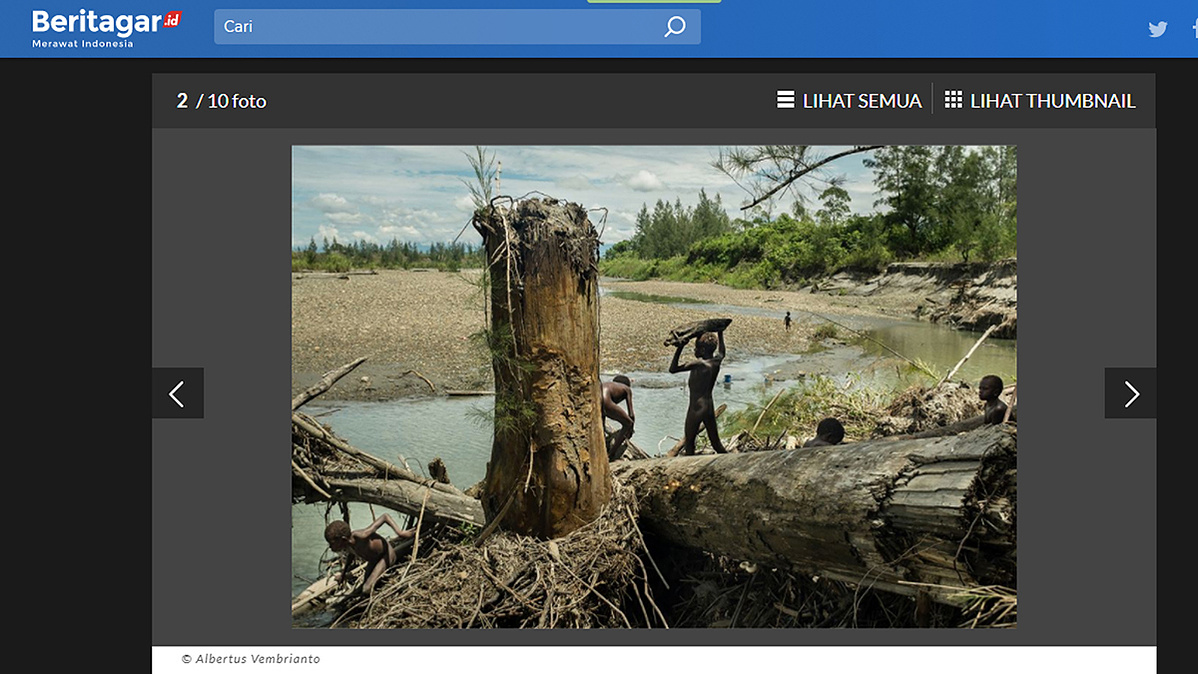
Task: Click the Beritagar.id logo
Action: [105, 28]
